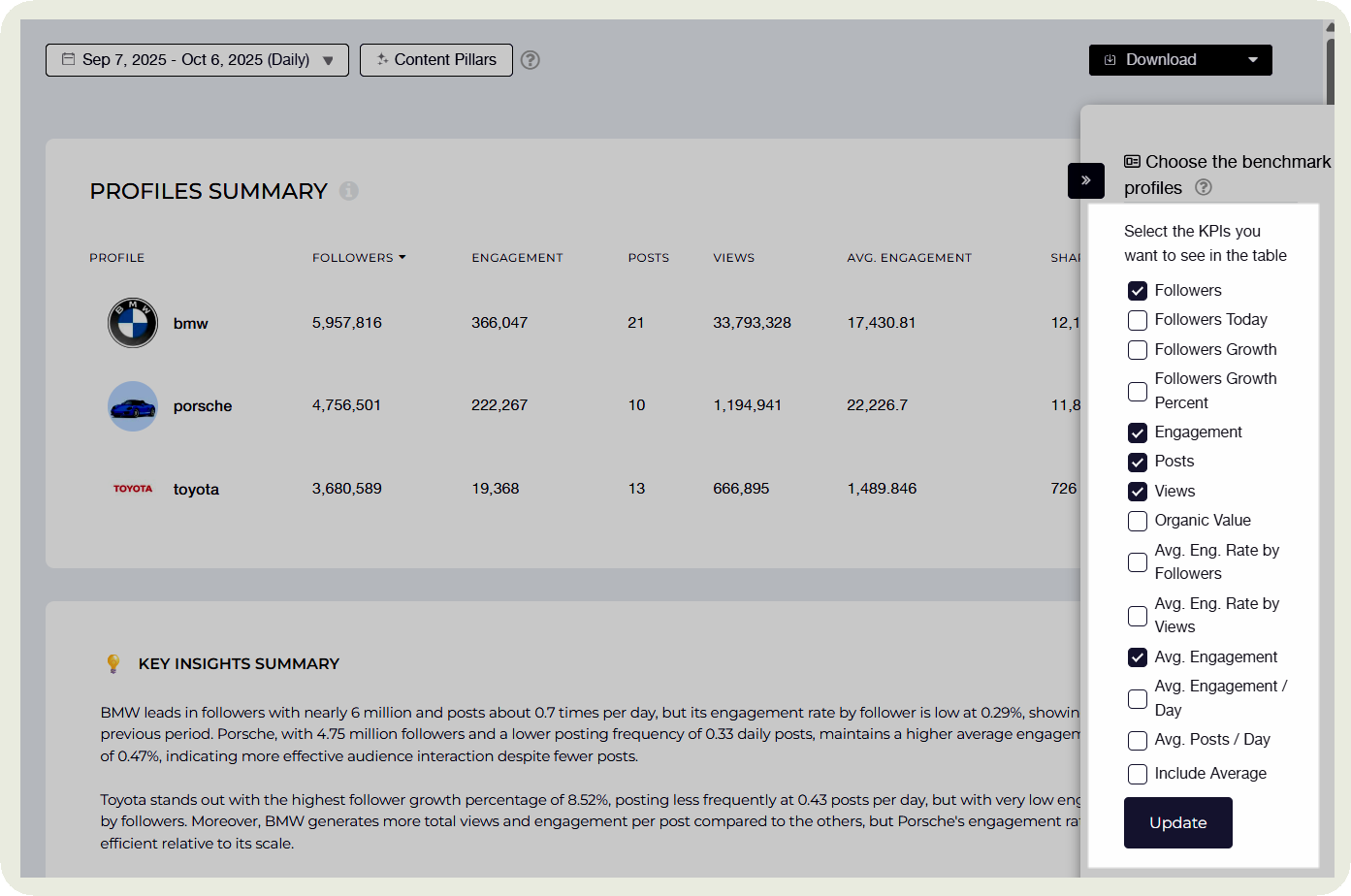This screenshot has height=896, width=1351.
Task: Click the Key Insights lightbulb icon
Action: pyautogui.click(x=113, y=663)
